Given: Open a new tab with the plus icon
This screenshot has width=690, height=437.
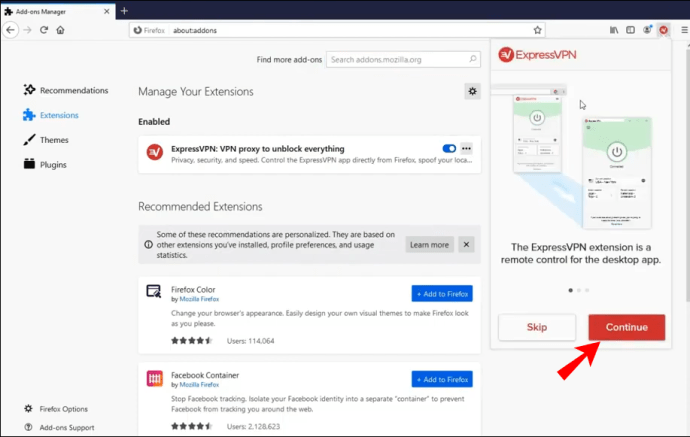Looking at the screenshot, I should (124, 10).
